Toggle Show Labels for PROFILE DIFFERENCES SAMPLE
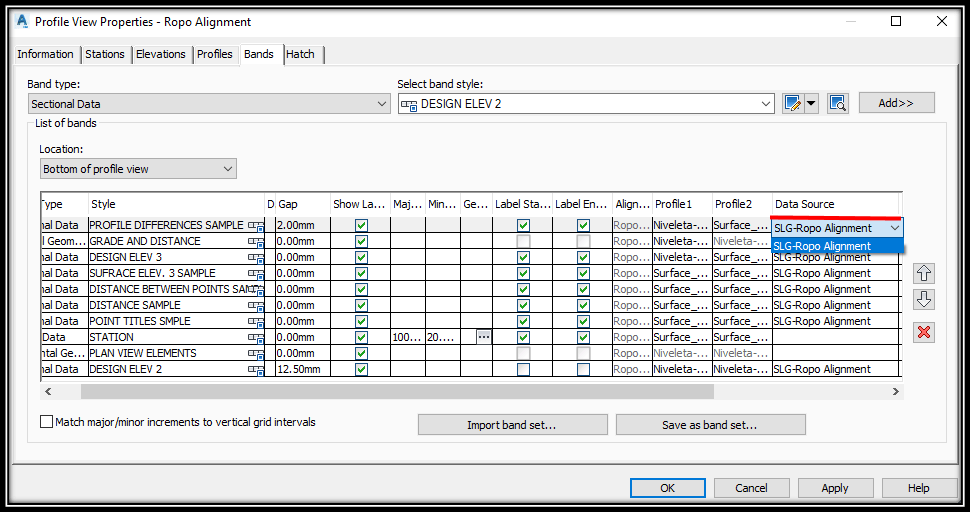 (x=361, y=225)
